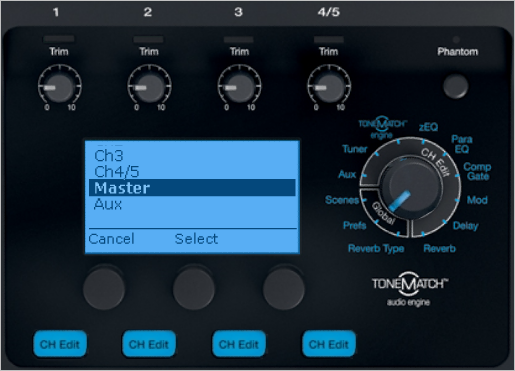This screenshot has height=371, width=515.
Task: Select Comp Gate on the rotary dial
Action: pyautogui.click(x=477, y=171)
